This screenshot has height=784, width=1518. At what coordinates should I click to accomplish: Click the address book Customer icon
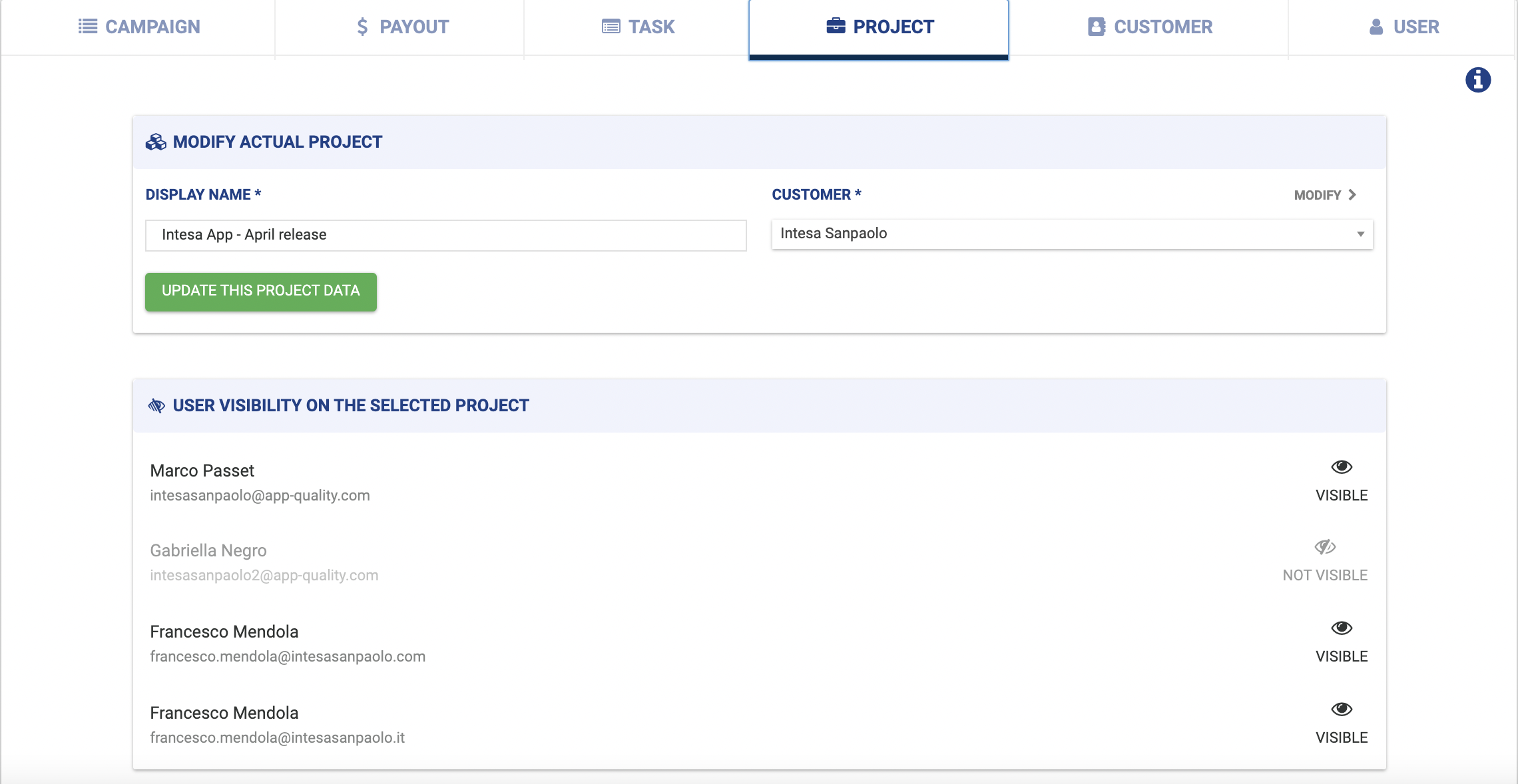(1097, 27)
